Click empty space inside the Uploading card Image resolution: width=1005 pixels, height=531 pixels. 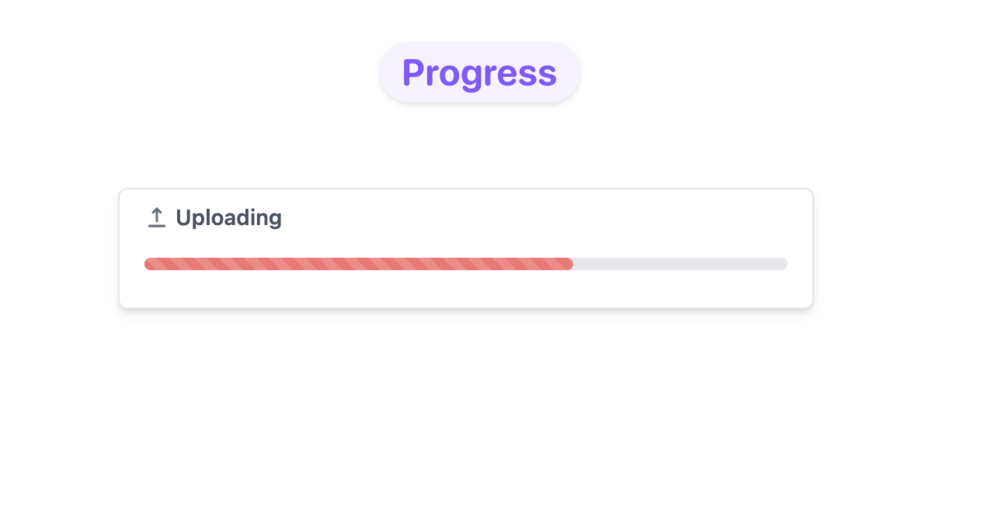(x=500, y=290)
